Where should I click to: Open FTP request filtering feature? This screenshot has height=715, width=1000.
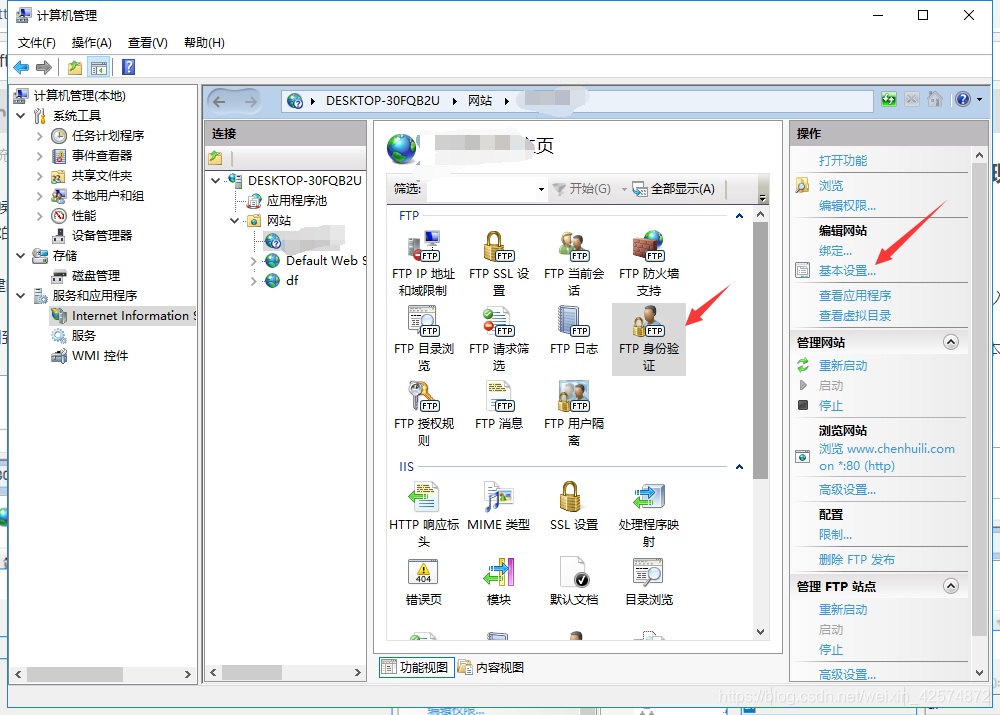[x=499, y=339]
